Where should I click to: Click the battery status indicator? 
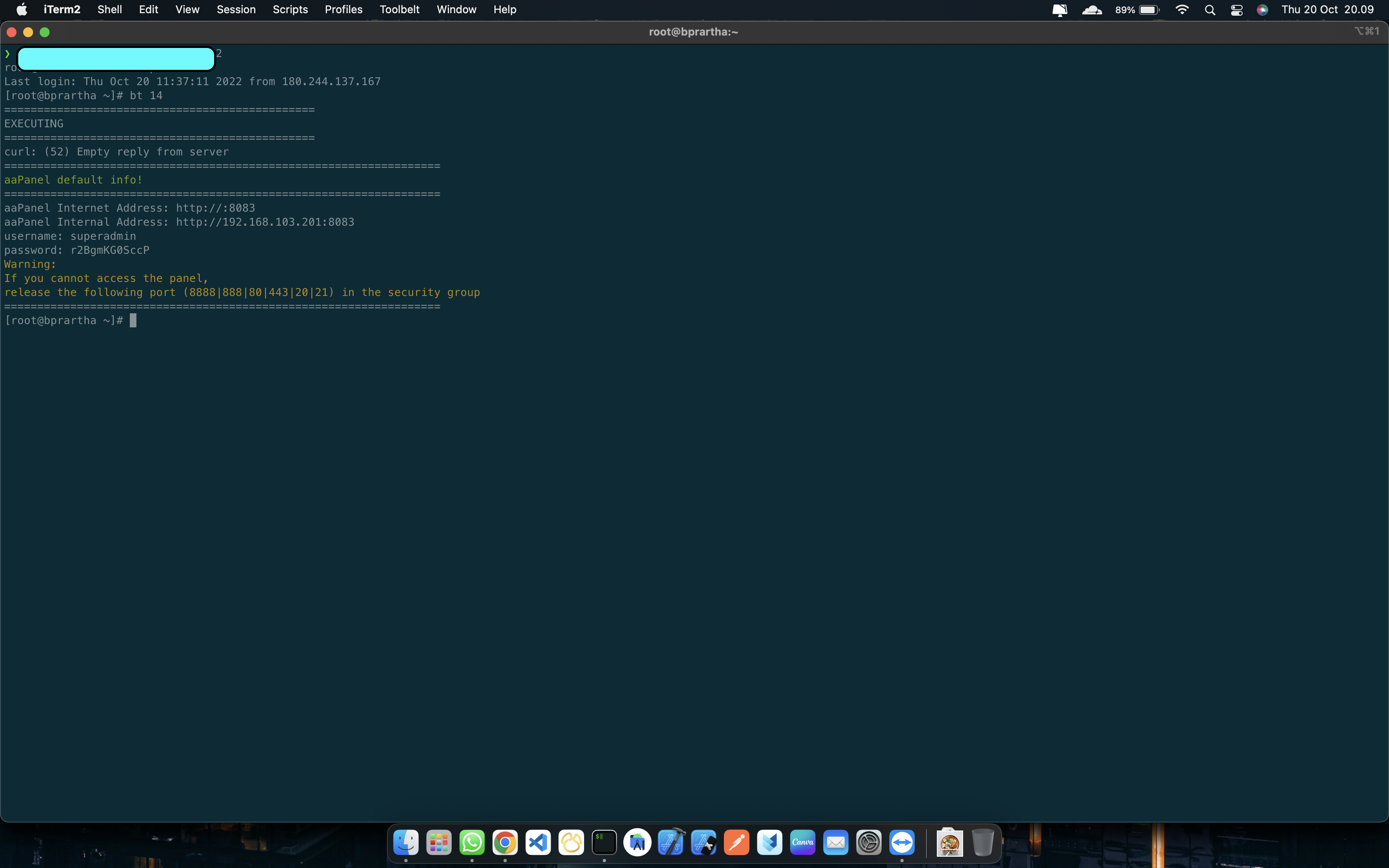pos(1137,10)
